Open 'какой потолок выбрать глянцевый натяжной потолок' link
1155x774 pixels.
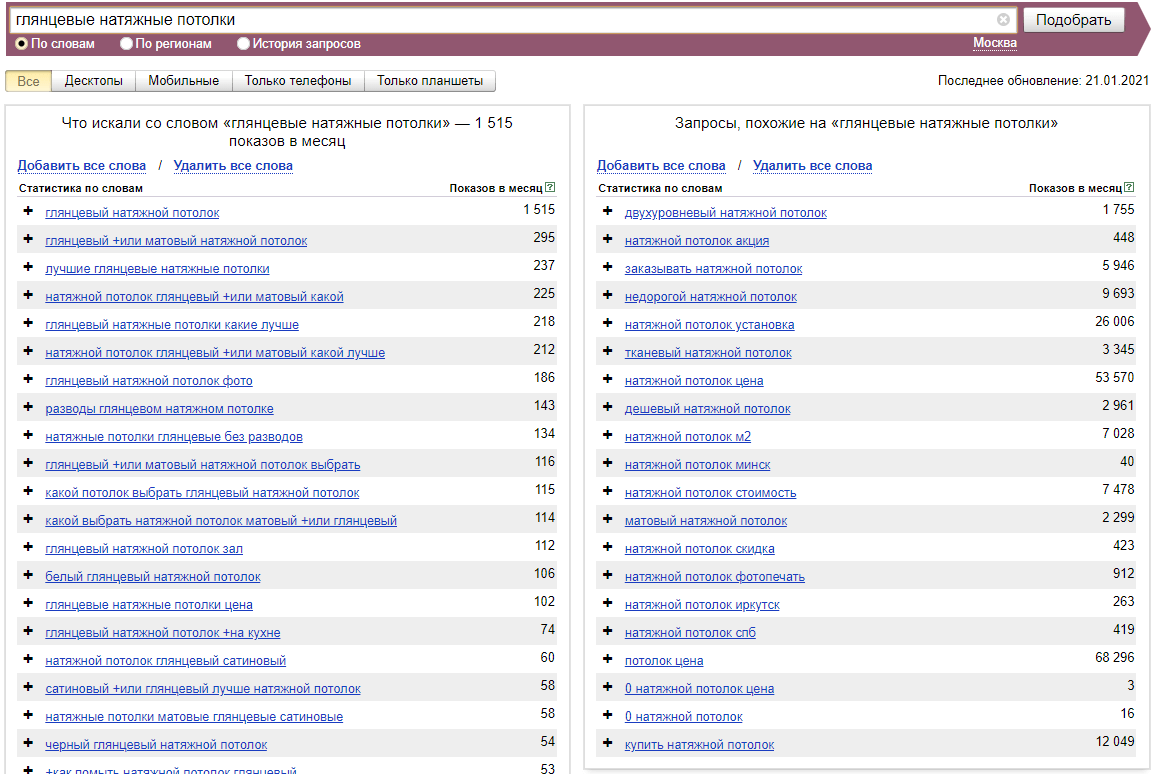[x=203, y=493]
